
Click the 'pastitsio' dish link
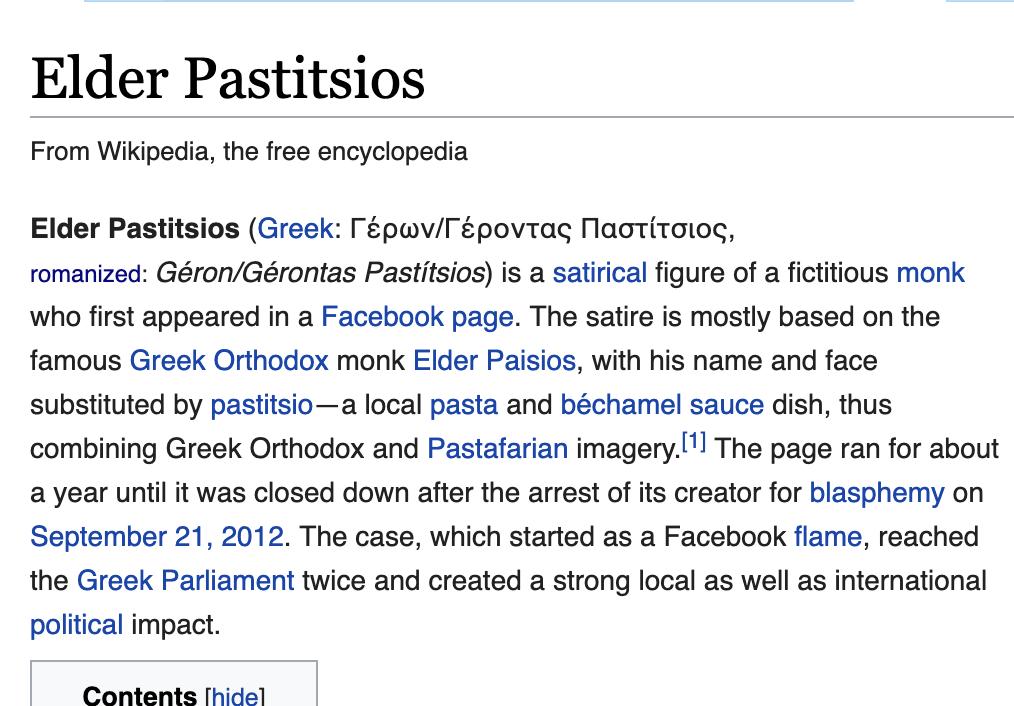(261, 405)
